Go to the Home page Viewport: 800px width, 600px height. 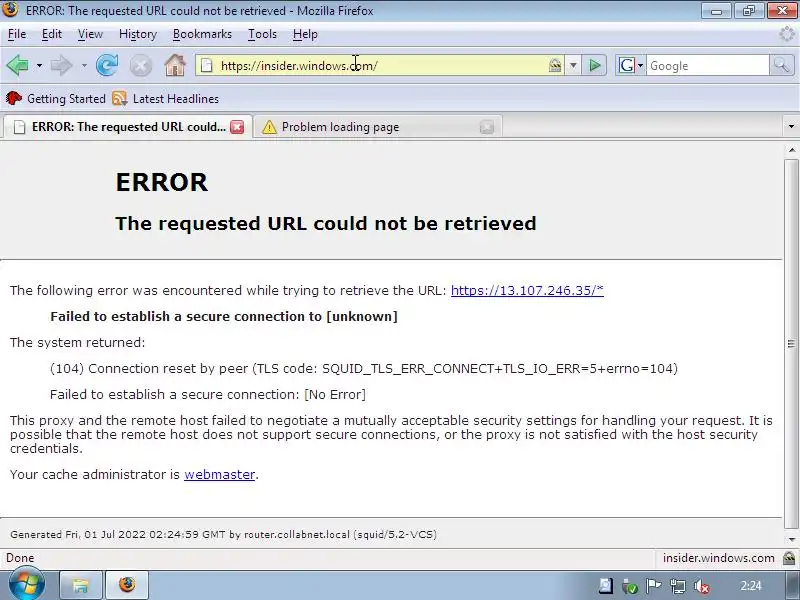pyautogui.click(x=175, y=65)
